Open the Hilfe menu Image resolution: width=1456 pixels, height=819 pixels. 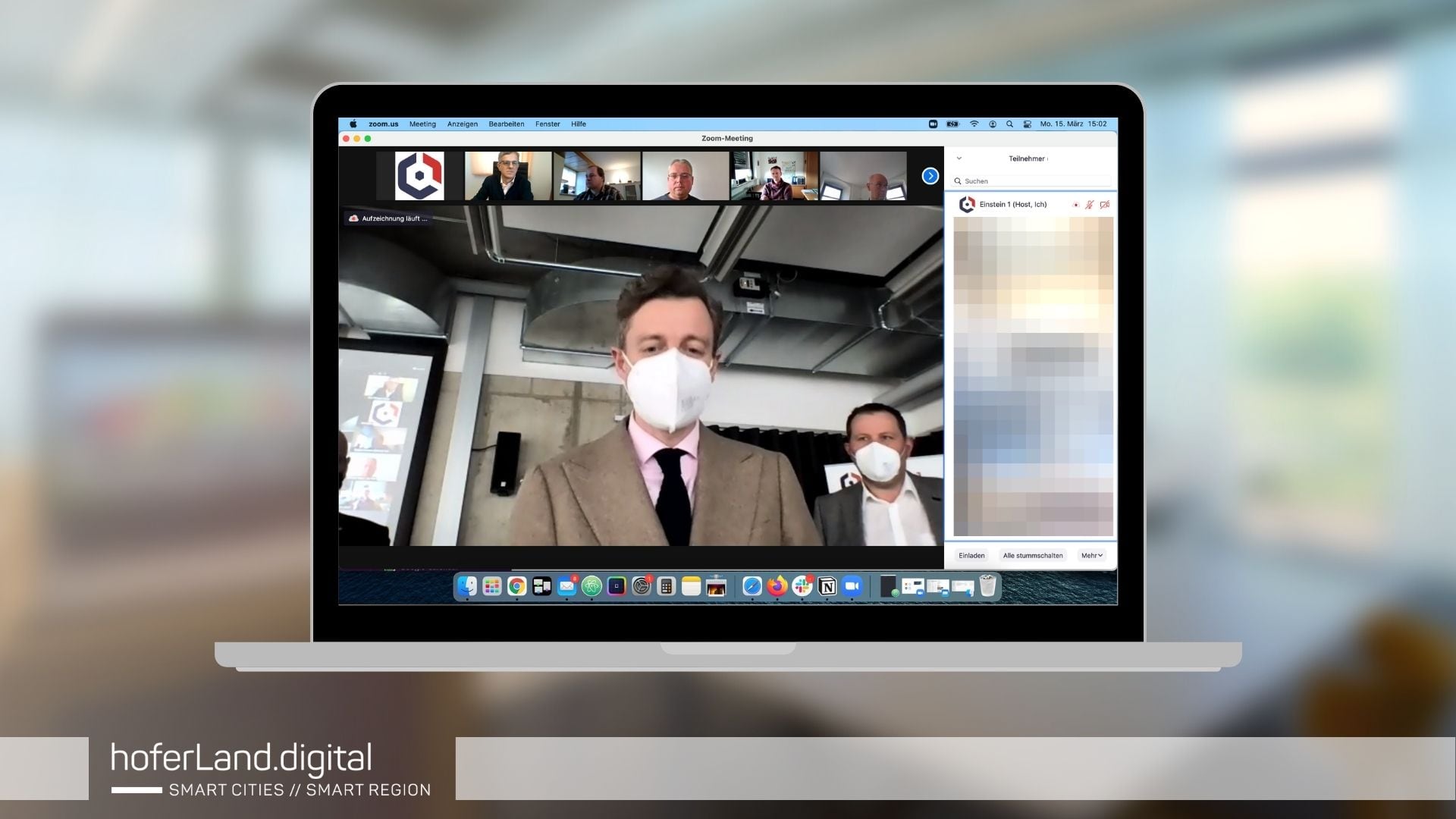(x=579, y=124)
